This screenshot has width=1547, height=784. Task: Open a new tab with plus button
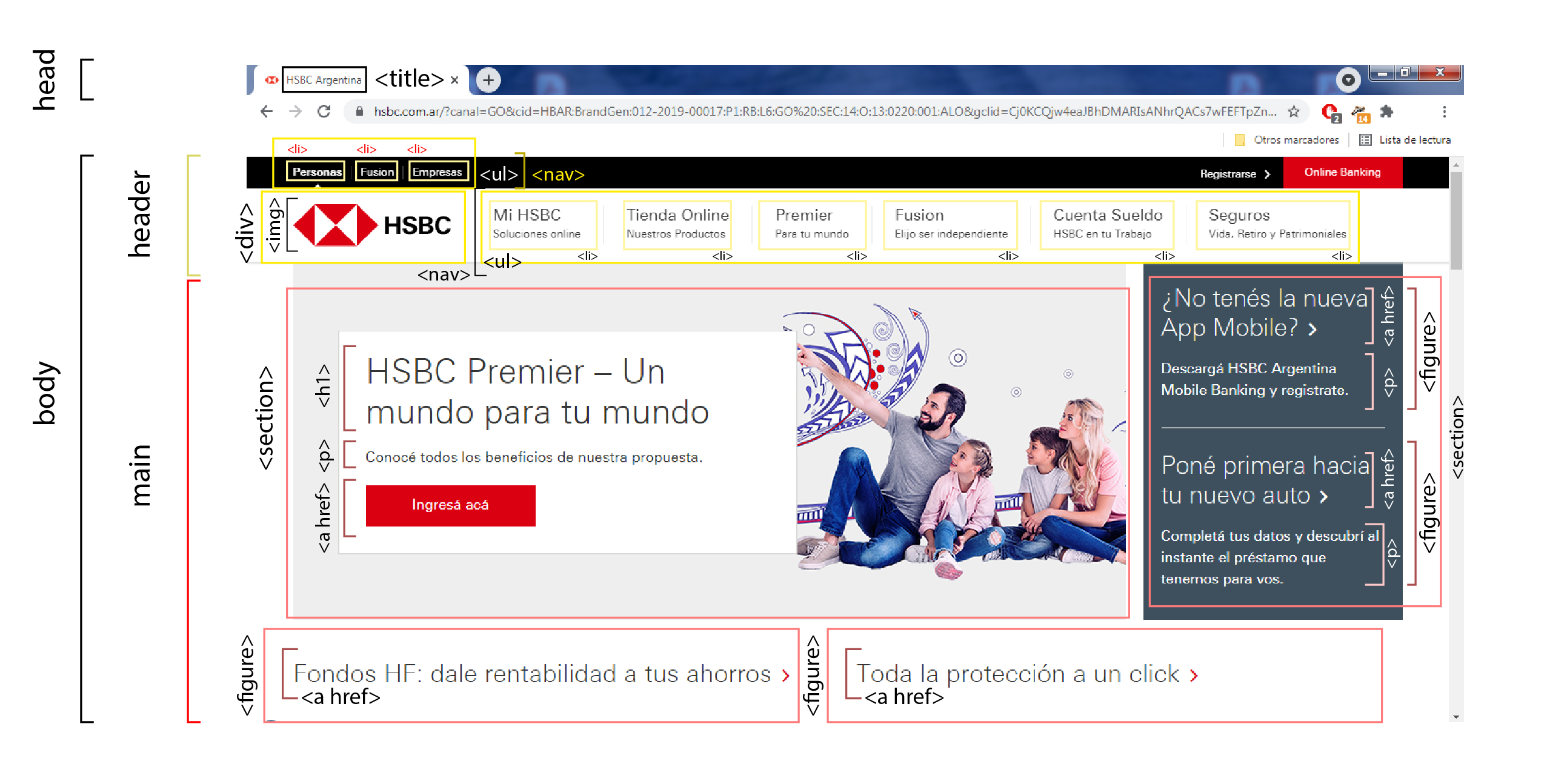[488, 80]
